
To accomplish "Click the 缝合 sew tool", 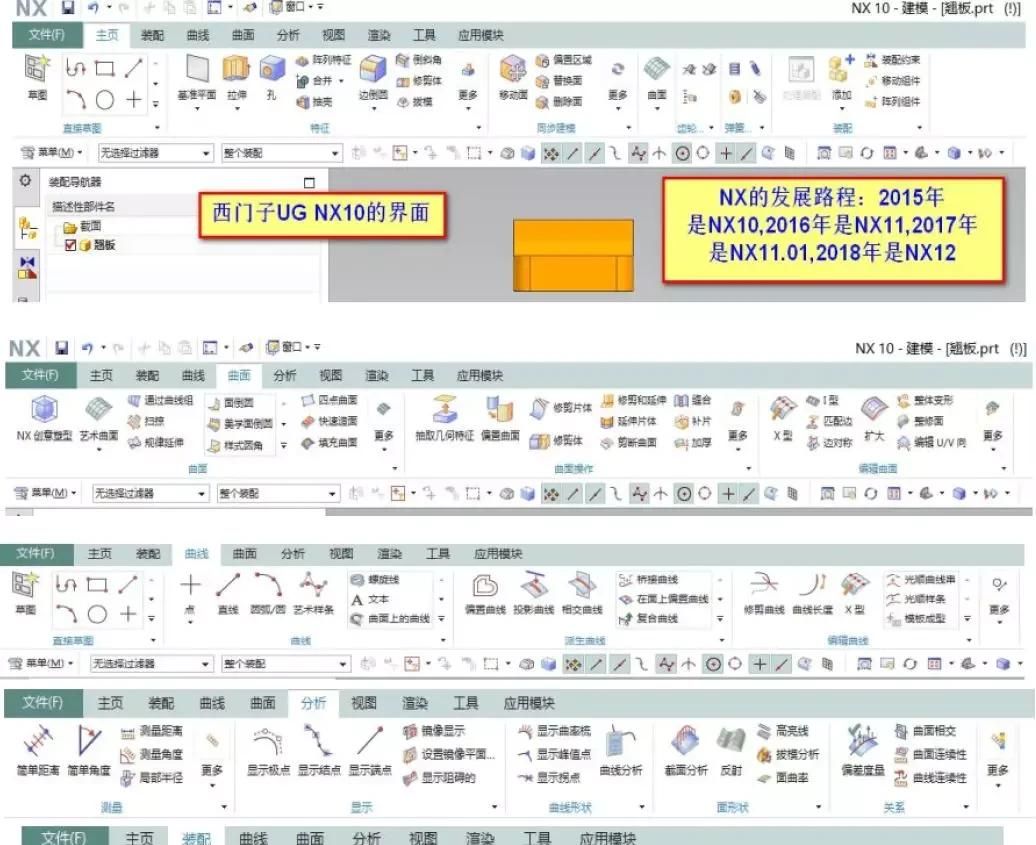I will tap(692, 400).
